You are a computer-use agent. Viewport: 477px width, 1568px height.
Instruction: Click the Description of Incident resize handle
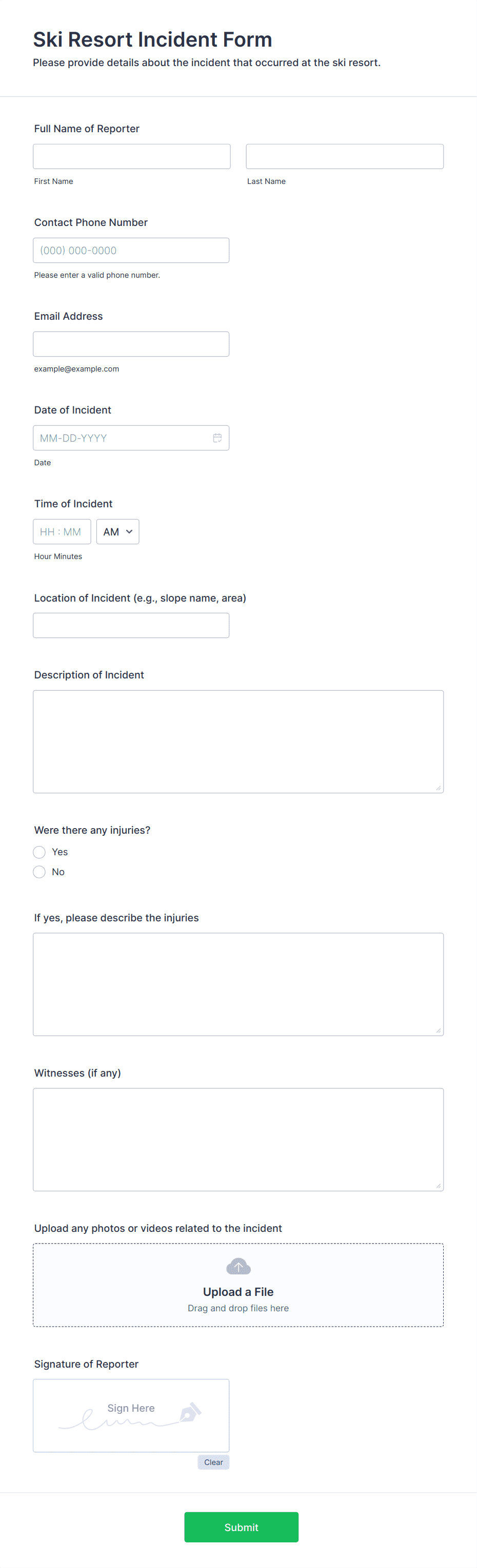438,788
